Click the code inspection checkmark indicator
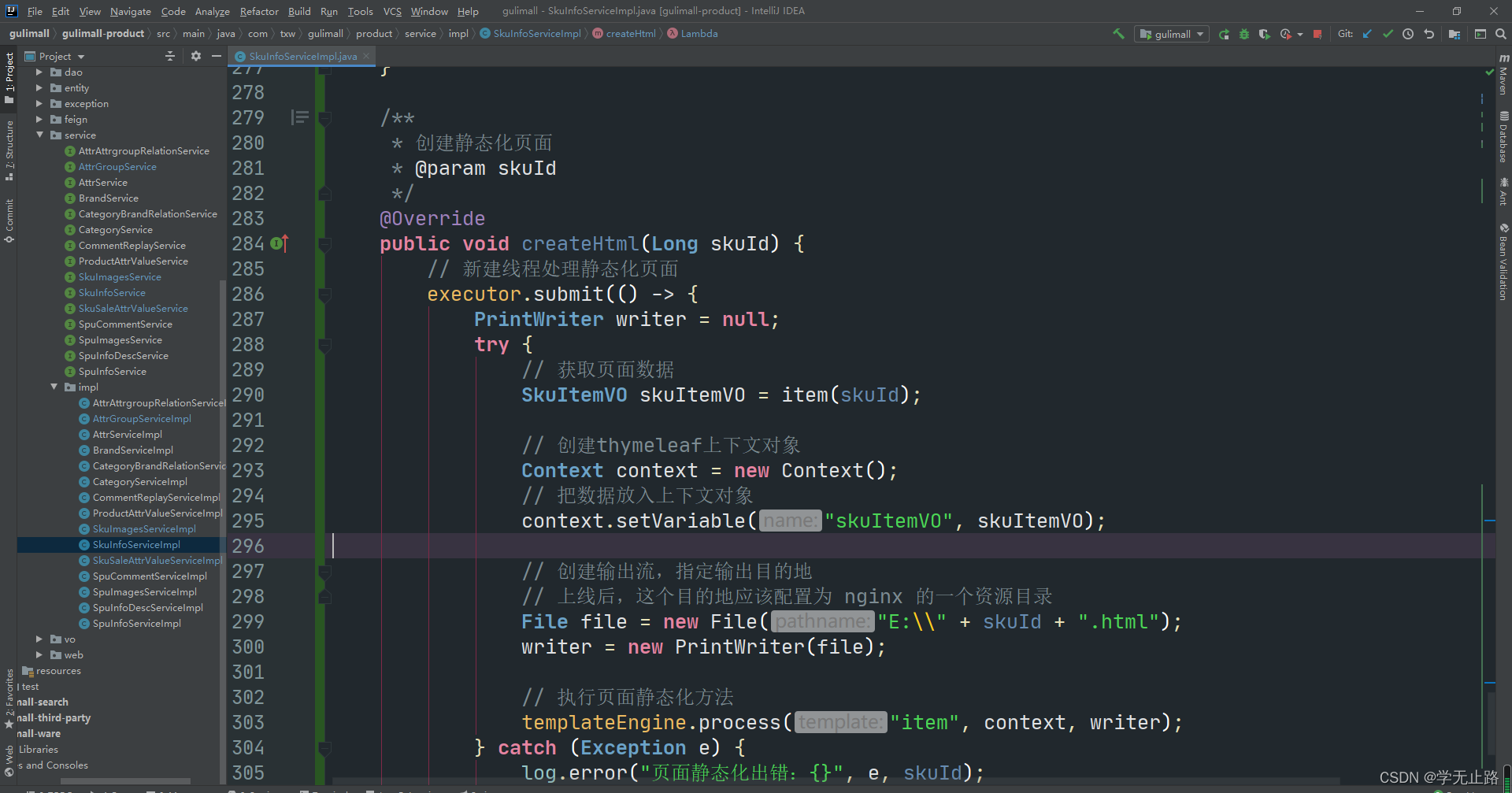The width and height of the screenshot is (1512, 793). tap(1489, 72)
